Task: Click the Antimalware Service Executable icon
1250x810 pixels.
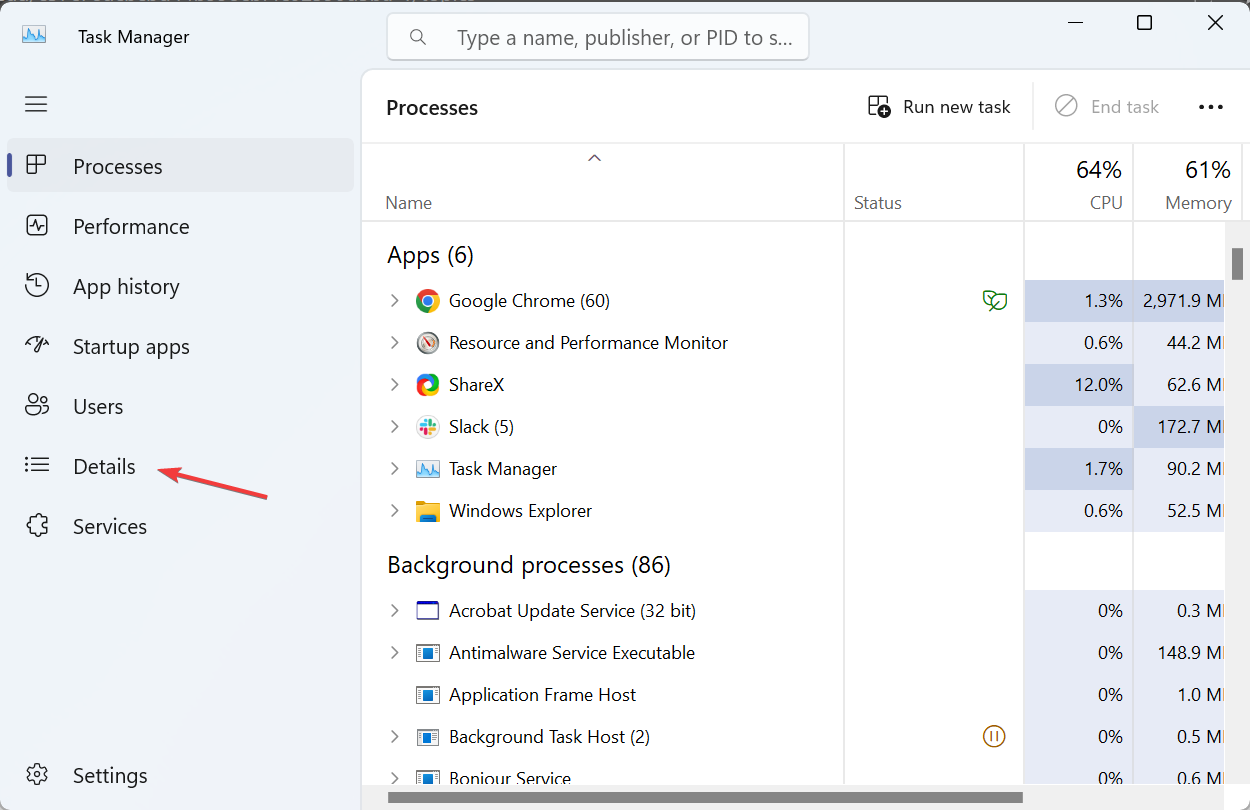Action: coord(428,653)
